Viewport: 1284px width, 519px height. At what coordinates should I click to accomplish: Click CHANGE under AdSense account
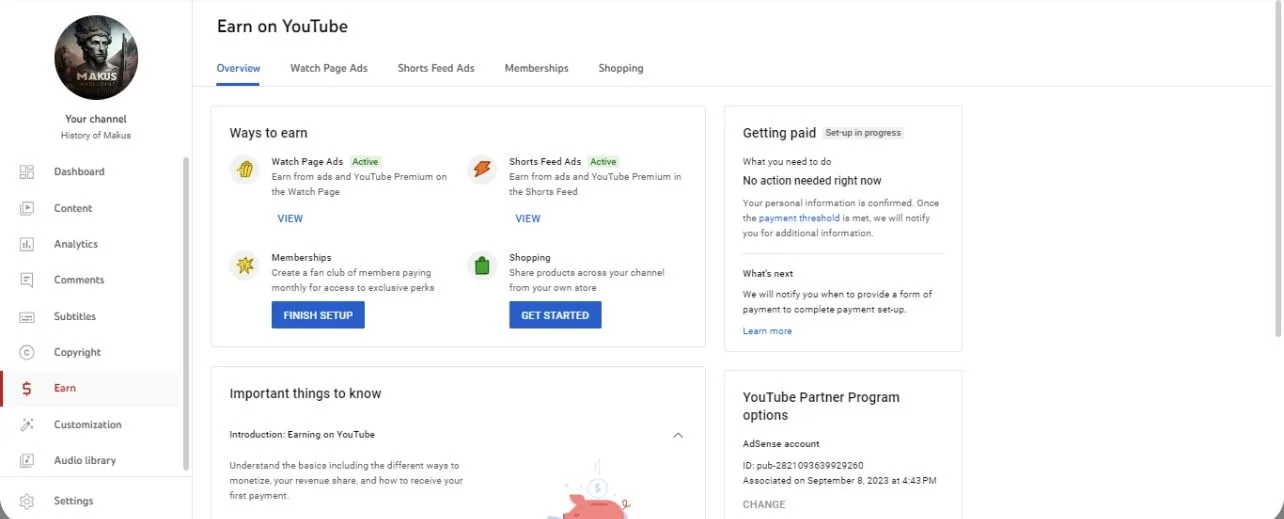pyautogui.click(x=764, y=504)
